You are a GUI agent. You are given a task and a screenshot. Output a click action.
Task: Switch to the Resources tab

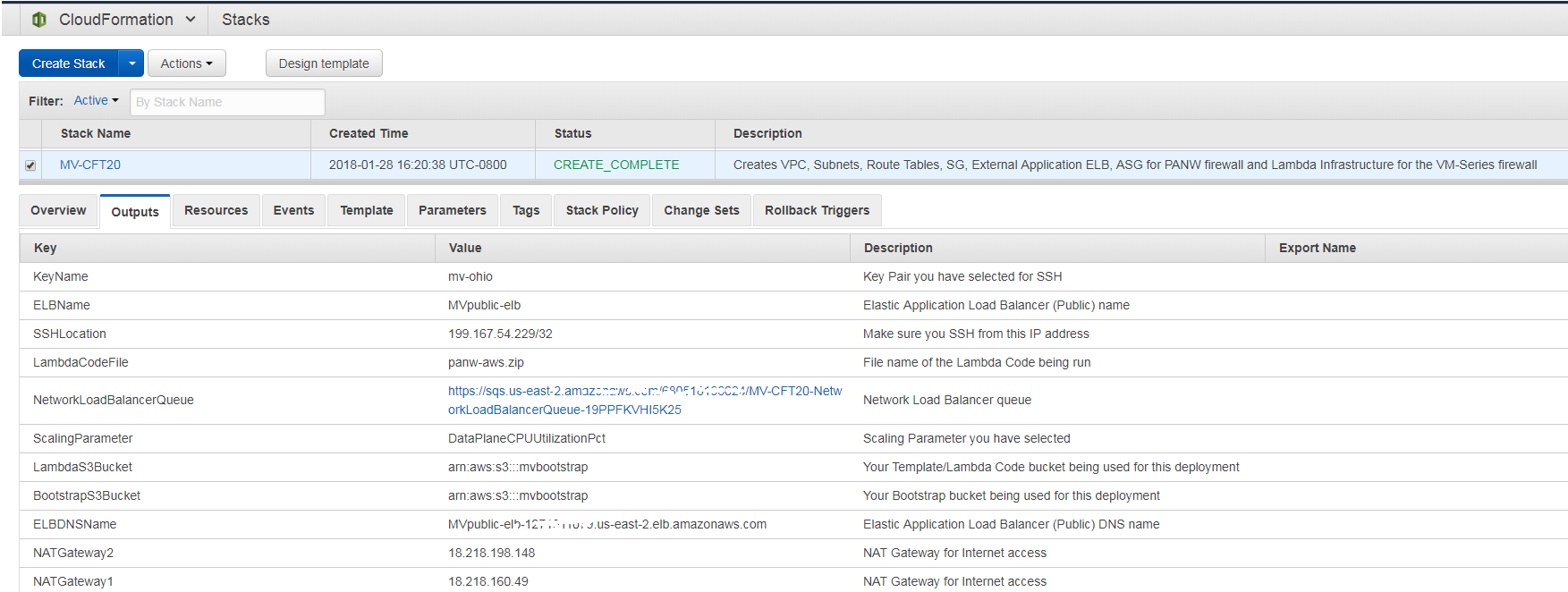[216, 210]
